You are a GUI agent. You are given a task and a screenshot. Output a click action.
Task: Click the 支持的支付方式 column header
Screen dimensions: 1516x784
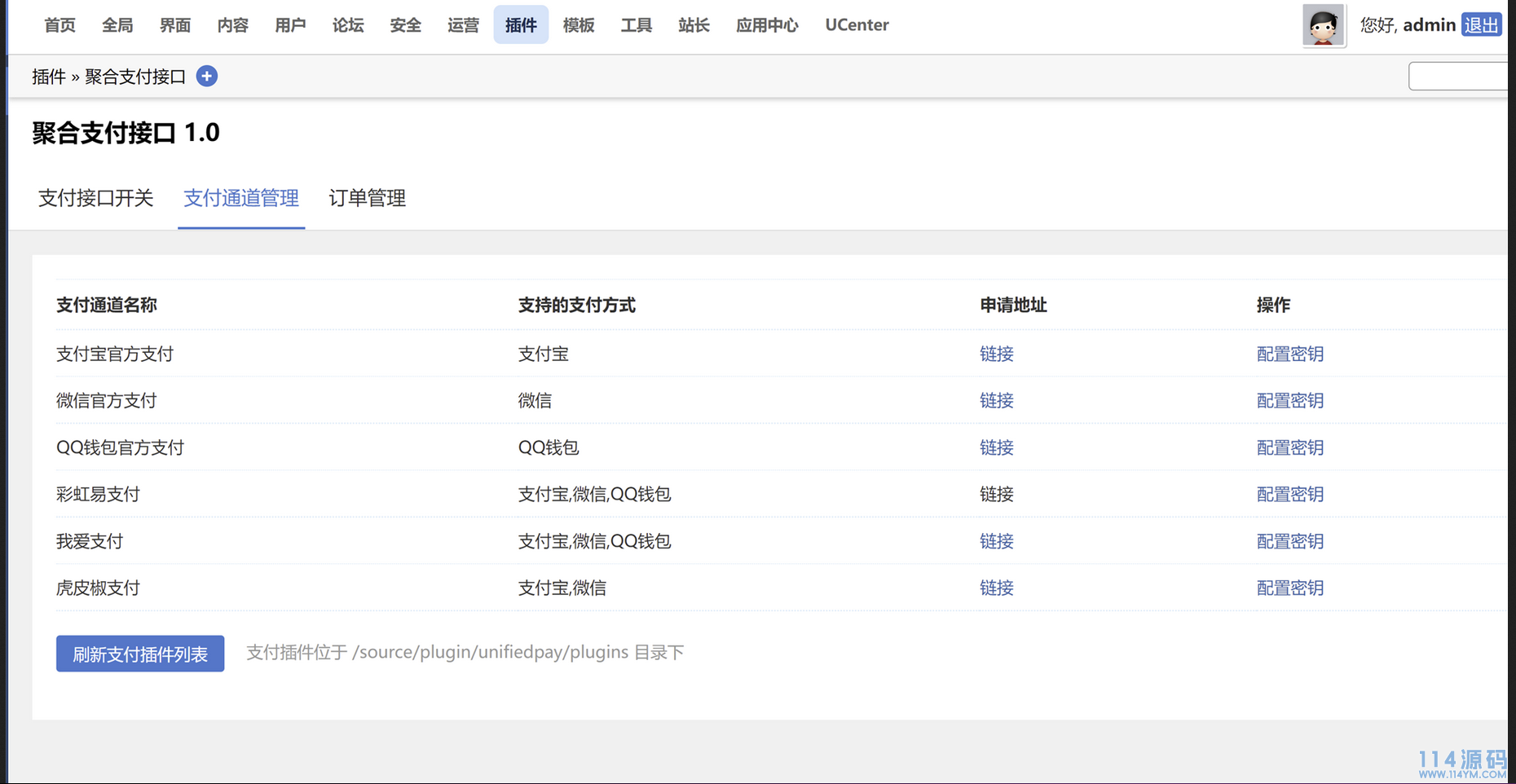click(x=577, y=305)
